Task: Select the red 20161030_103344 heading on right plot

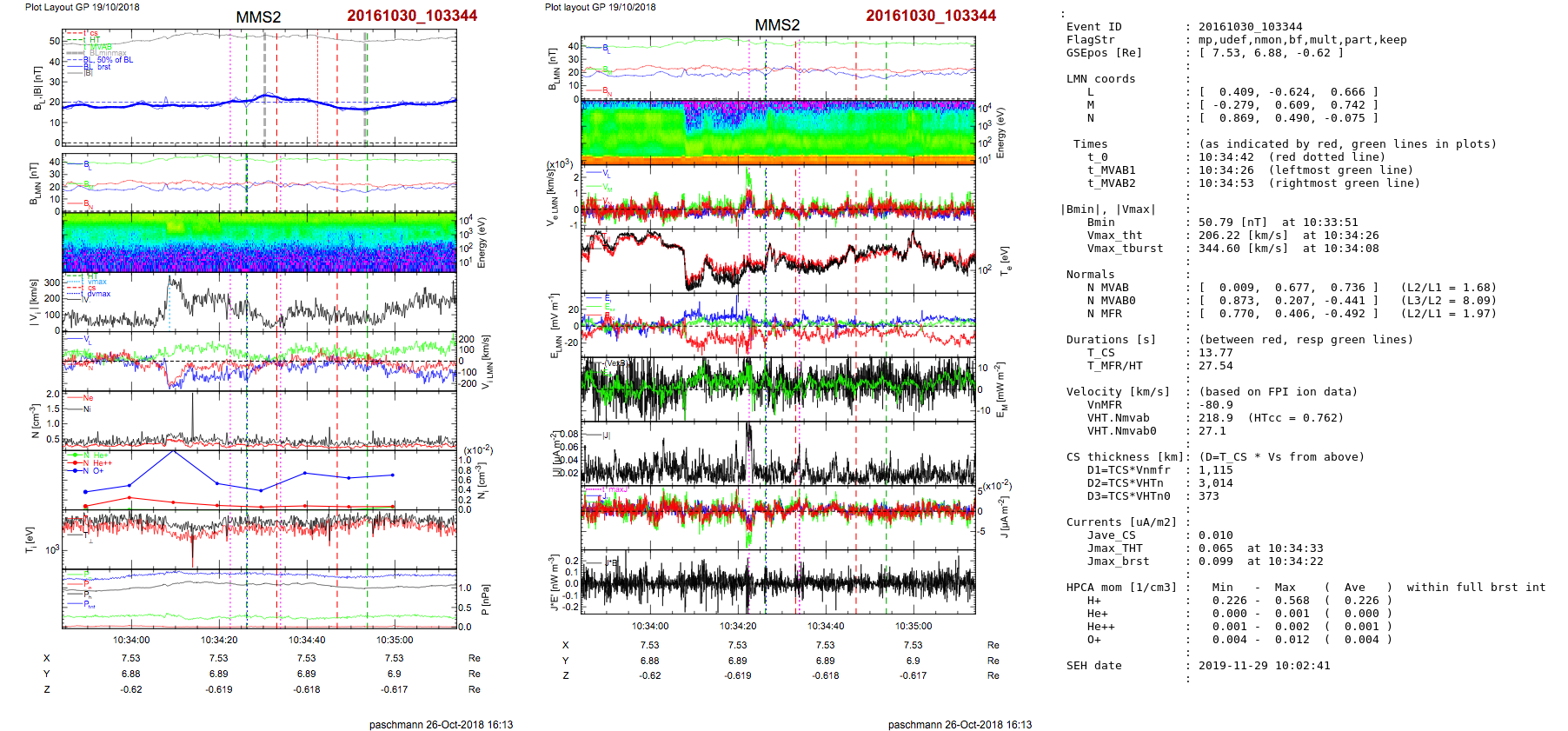Action: (931, 16)
